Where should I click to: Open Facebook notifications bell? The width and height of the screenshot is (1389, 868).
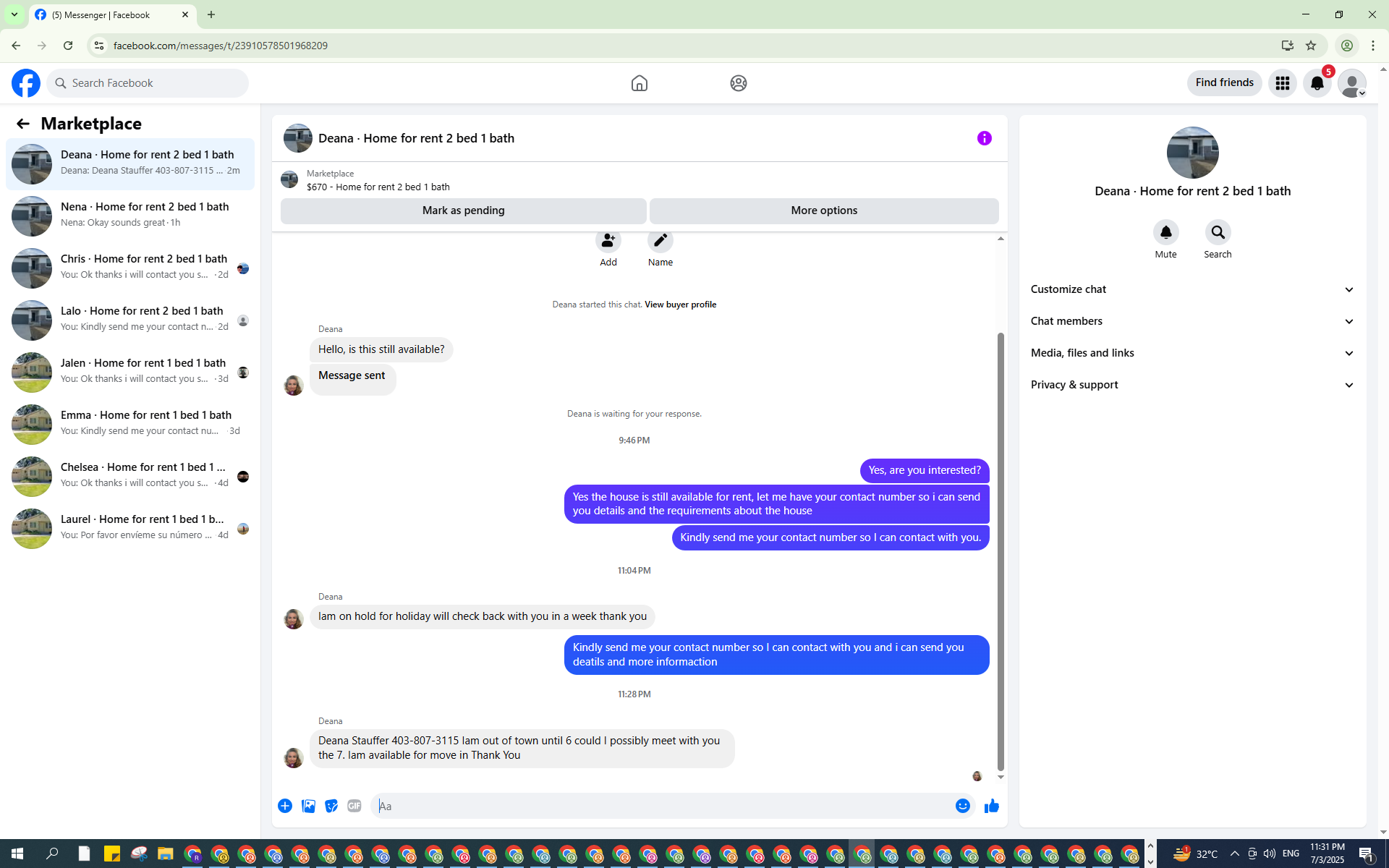tap(1317, 83)
